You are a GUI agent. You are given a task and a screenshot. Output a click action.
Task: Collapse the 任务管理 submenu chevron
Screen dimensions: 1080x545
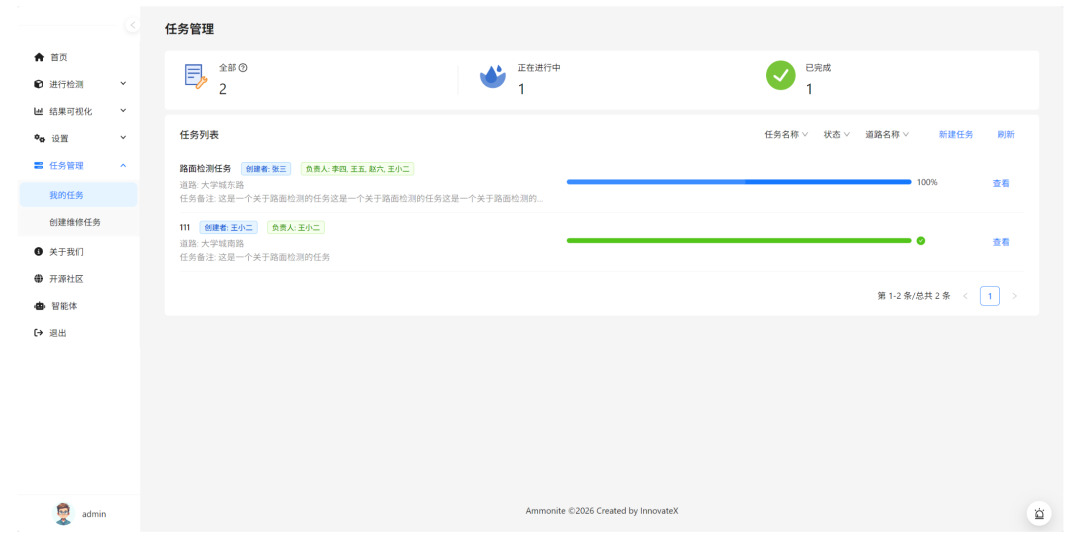click(x=123, y=165)
